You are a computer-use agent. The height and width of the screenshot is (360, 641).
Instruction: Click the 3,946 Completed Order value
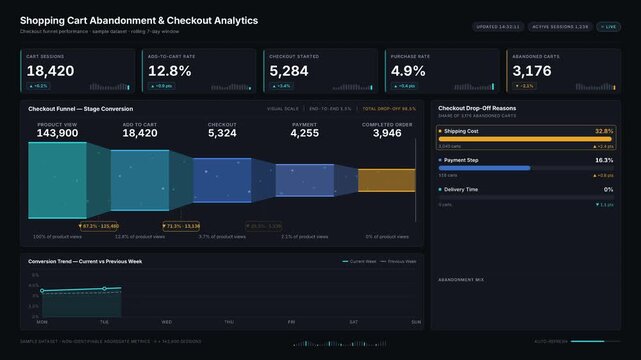387,133
